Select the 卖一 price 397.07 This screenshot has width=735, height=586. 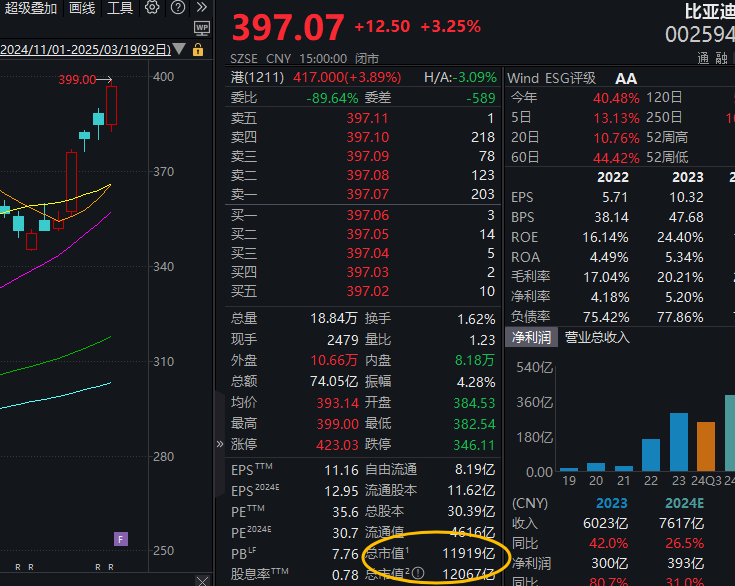(x=368, y=194)
